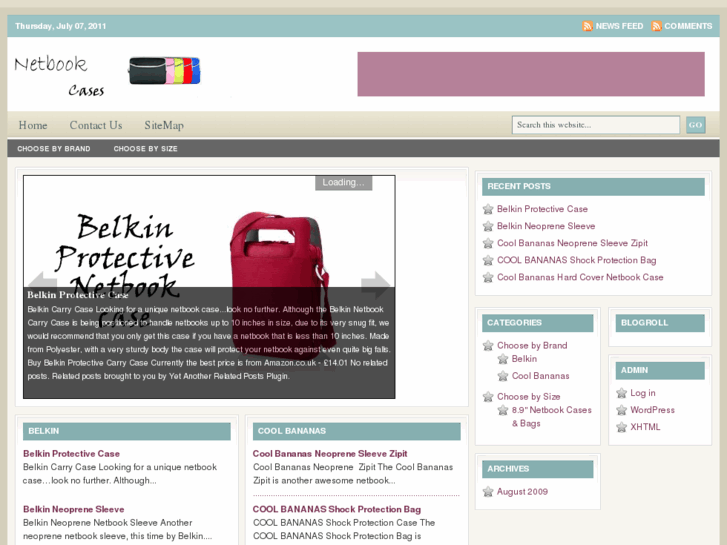Click the COMMENTS feed link
727x545 pixels.
pyautogui.click(x=688, y=26)
